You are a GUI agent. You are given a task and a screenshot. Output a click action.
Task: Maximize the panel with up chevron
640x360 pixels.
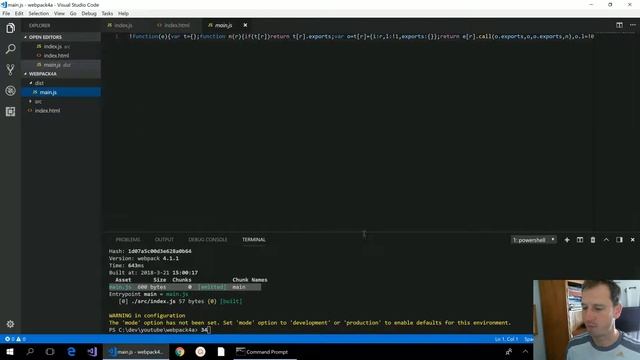[x=606, y=240]
